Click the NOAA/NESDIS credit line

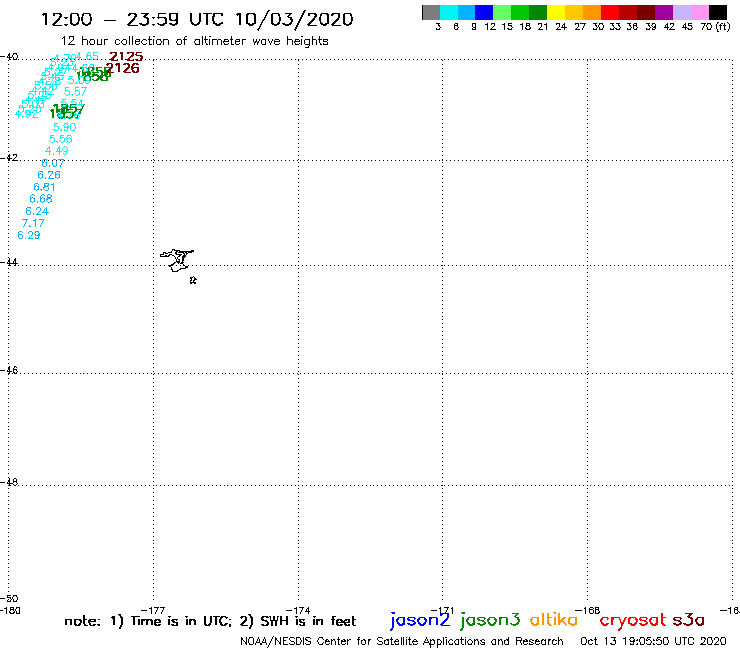pyautogui.click(x=402, y=642)
